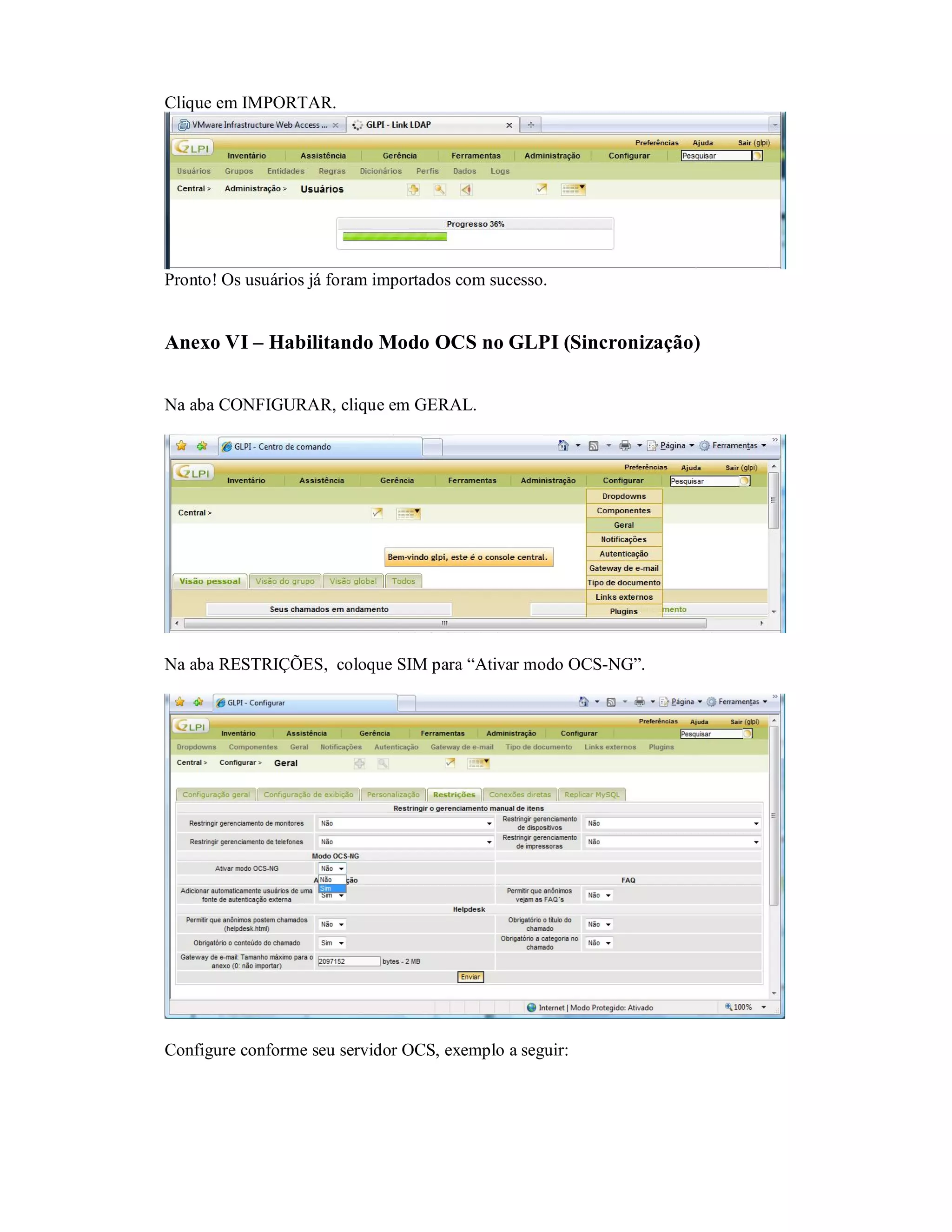Click Sair (glpi) link in Link LDAP page

[x=754, y=143]
